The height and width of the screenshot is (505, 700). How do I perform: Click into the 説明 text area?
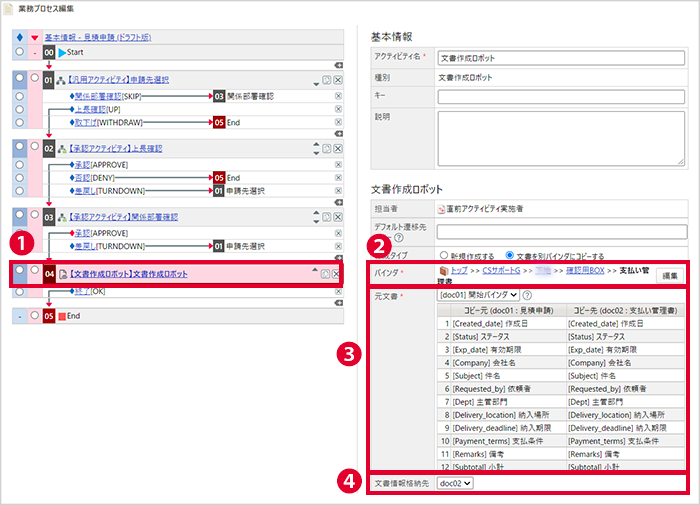coord(561,138)
